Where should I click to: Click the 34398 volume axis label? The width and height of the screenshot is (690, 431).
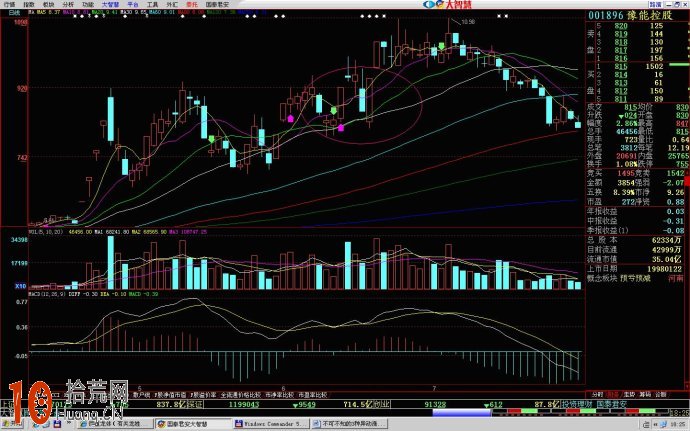point(19,240)
